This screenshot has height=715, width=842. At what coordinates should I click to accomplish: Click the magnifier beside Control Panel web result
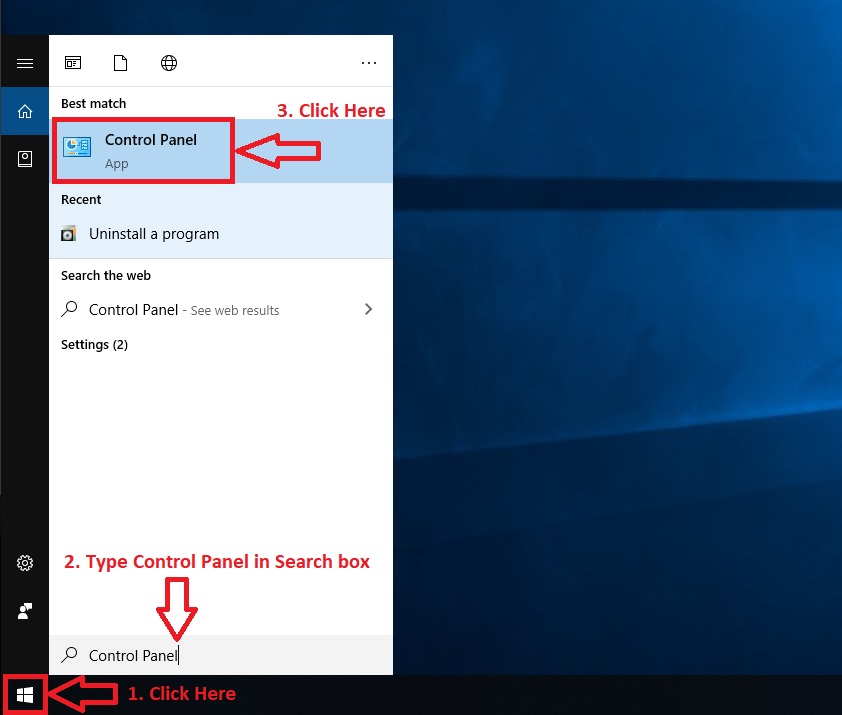point(69,309)
